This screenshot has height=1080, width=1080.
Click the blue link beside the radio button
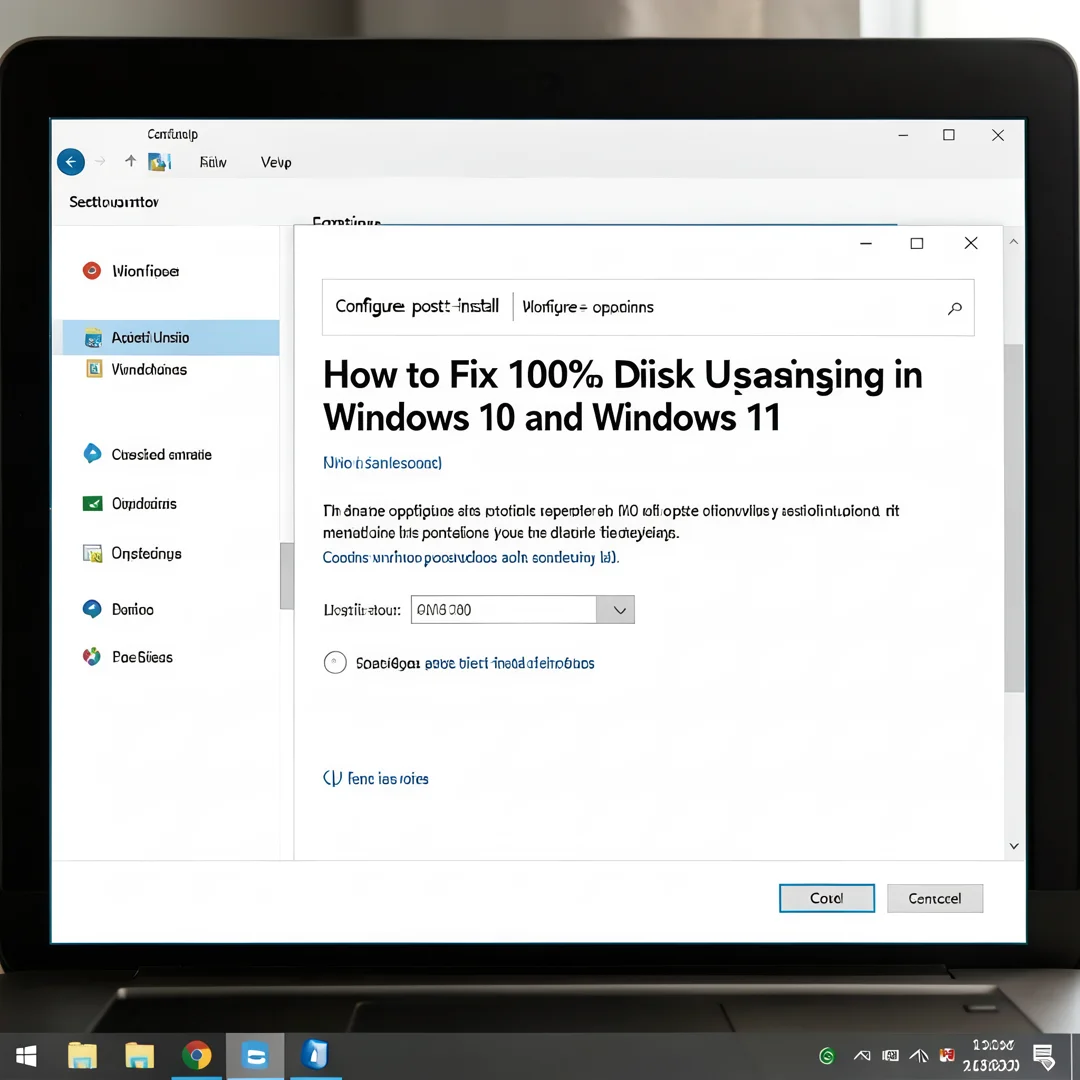(x=509, y=663)
